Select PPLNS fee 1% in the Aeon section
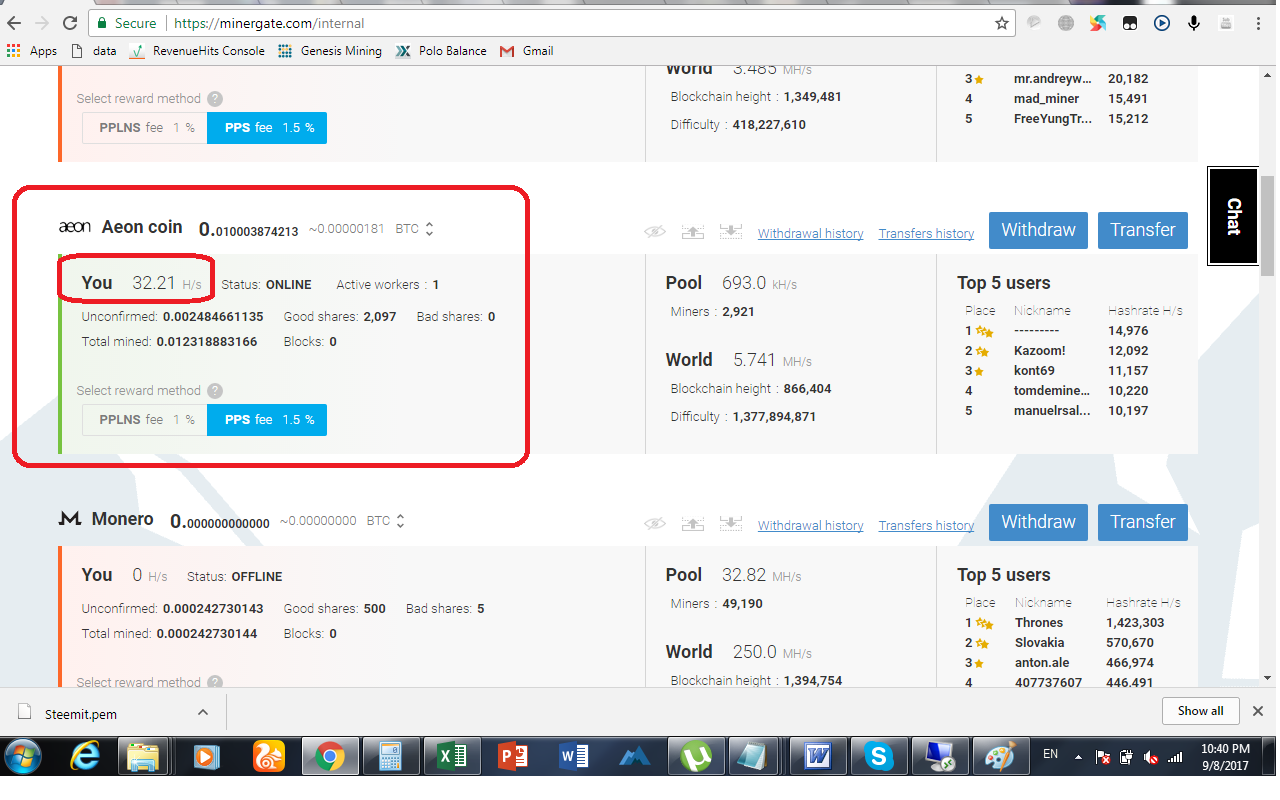 point(145,420)
